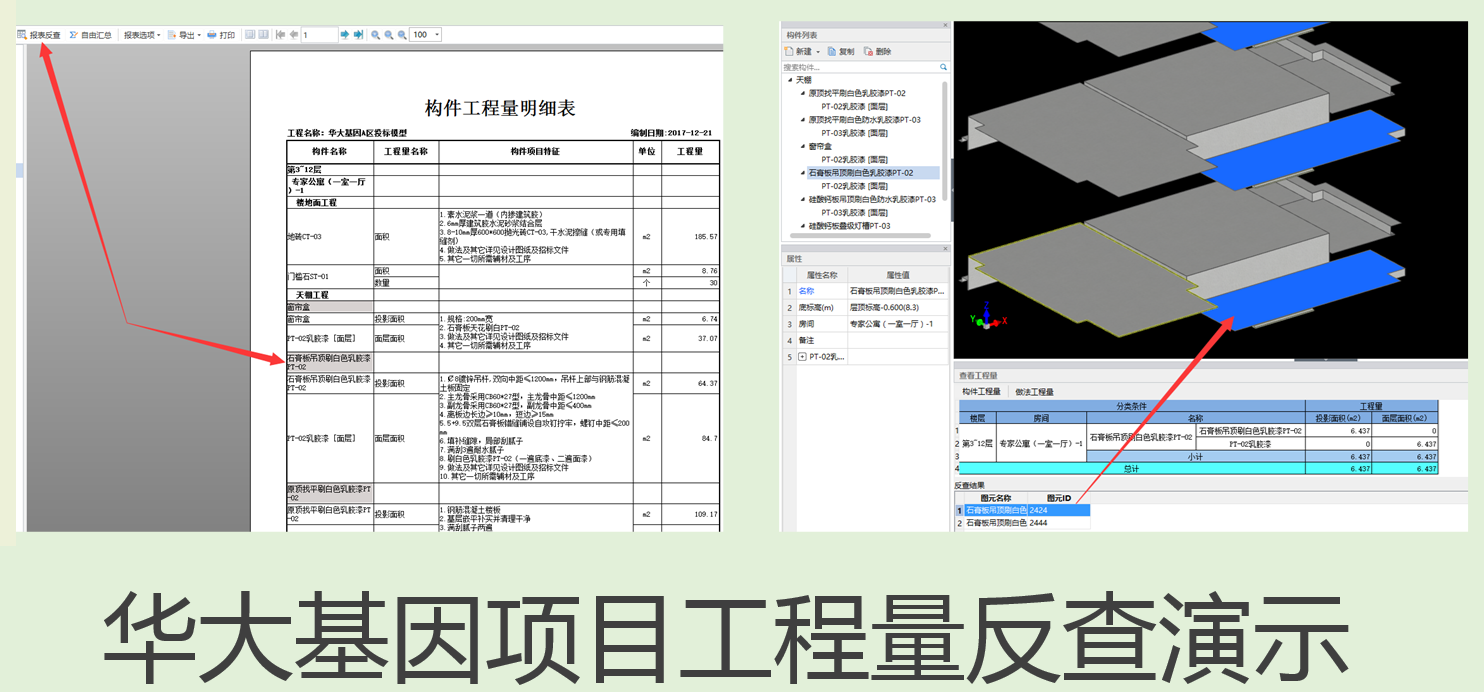Open the 自由汇总 free summary tool

click(x=90, y=35)
